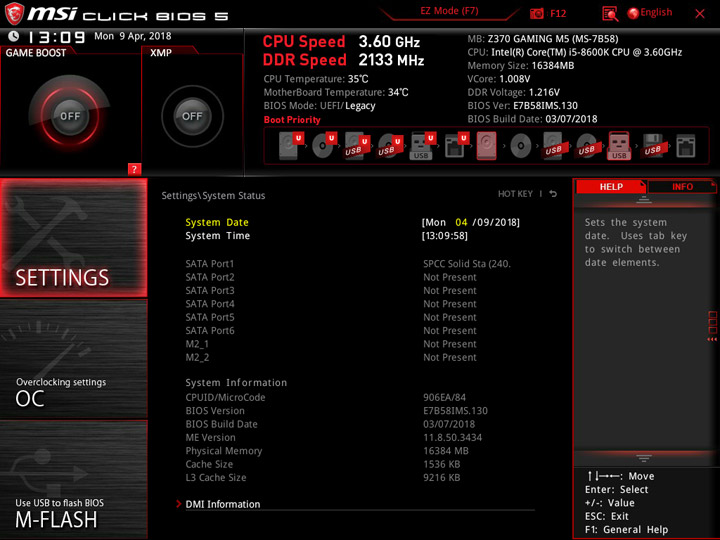This screenshot has height=540, width=720.
Task: Click the clock icon beside 13:09
Action: click(x=14, y=36)
